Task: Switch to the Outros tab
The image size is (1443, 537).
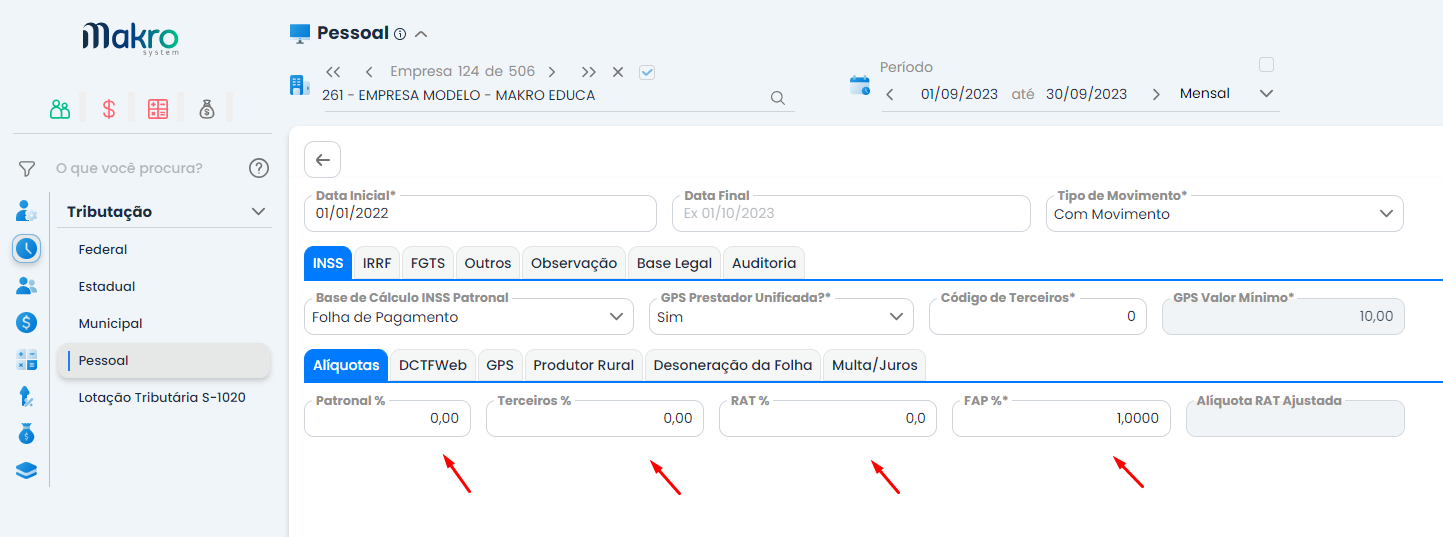Action: pyautogui.click(x=488, y=263)
